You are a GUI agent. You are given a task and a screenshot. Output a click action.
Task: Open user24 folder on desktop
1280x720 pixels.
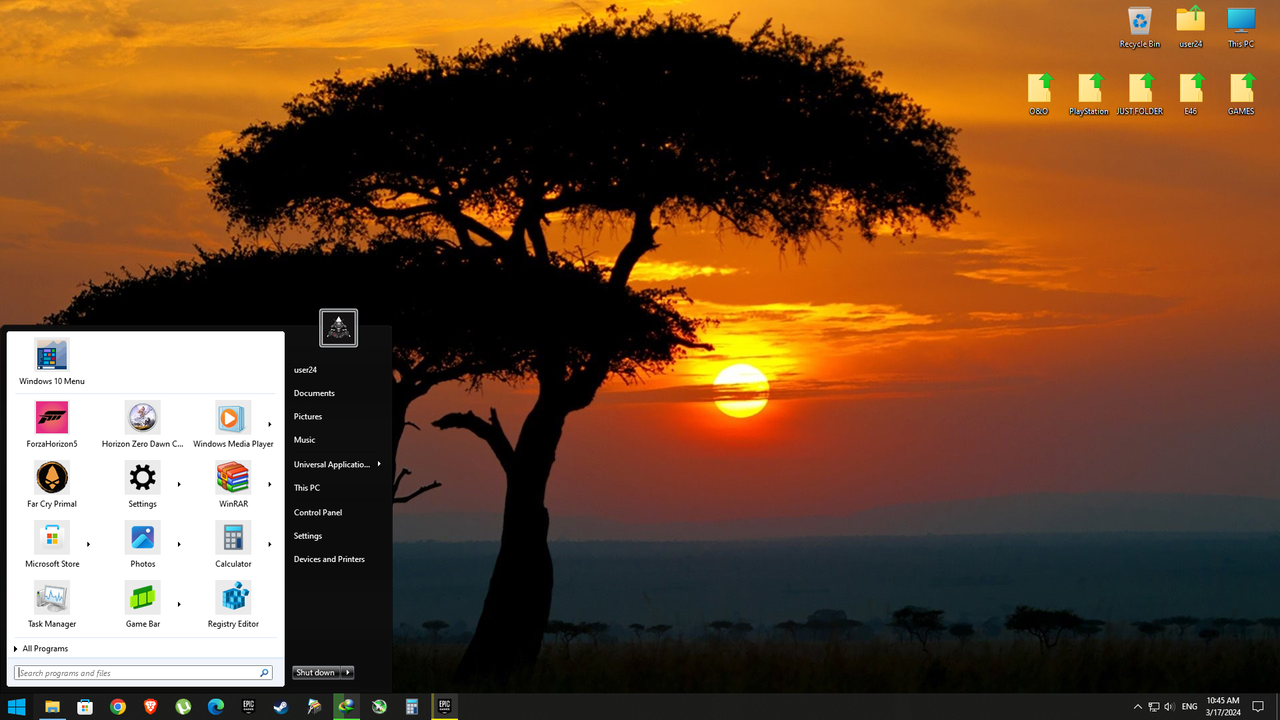[1190, 27]
